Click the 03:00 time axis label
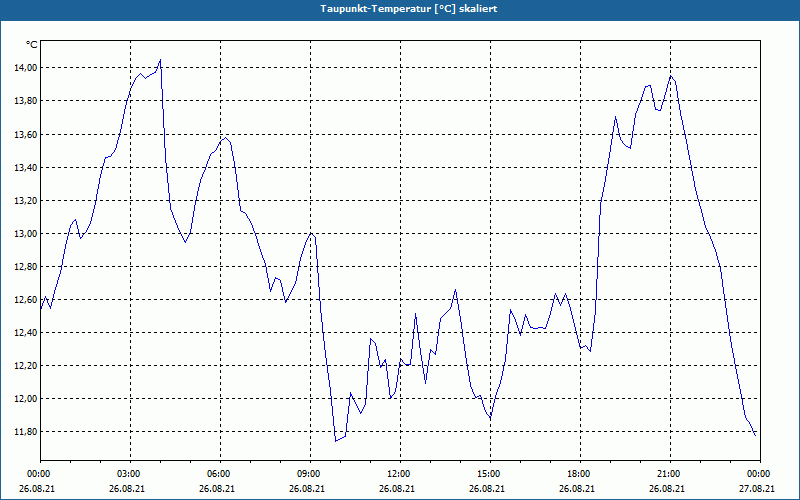Image resolution: width=800 pixels, height=500 pixels. pyautogui.click(x=131, y=474)
